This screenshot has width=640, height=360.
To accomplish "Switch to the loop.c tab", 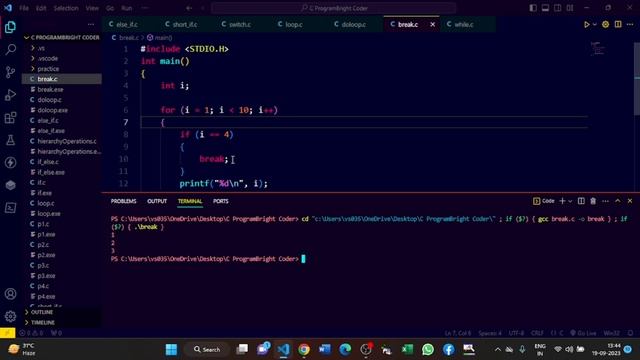I will 294,24.
